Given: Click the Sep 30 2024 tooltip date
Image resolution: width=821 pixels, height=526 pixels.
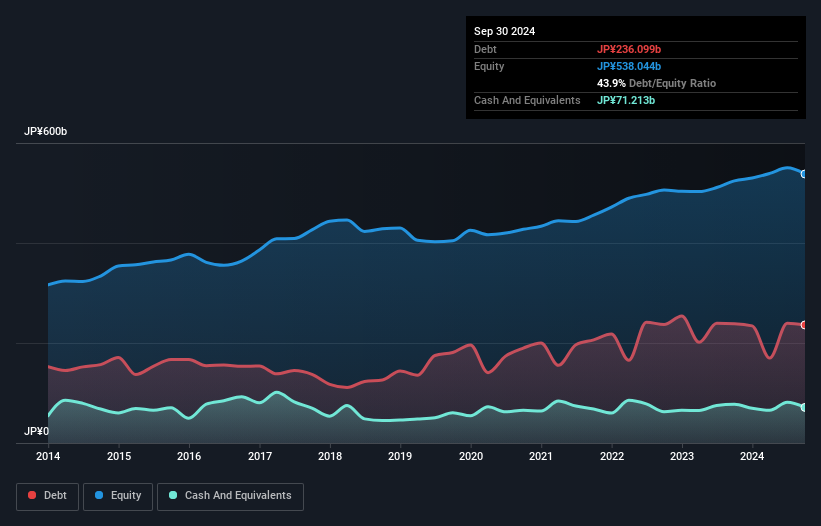Looking at the screenshot, I should [505, 31].
